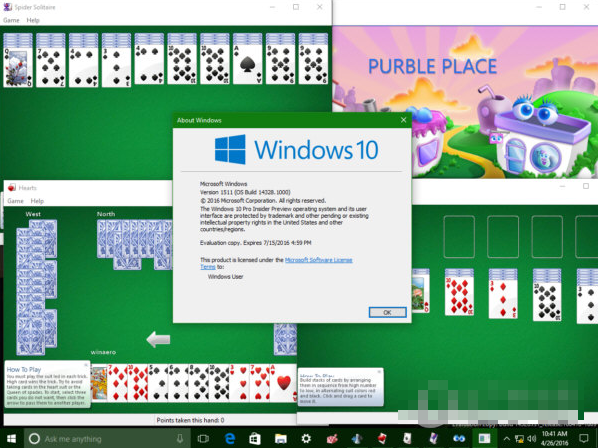This screenshot has width=598, height=448.
Task: Open the Help menu in Hearts window
Action: click(x=37, y=201)
